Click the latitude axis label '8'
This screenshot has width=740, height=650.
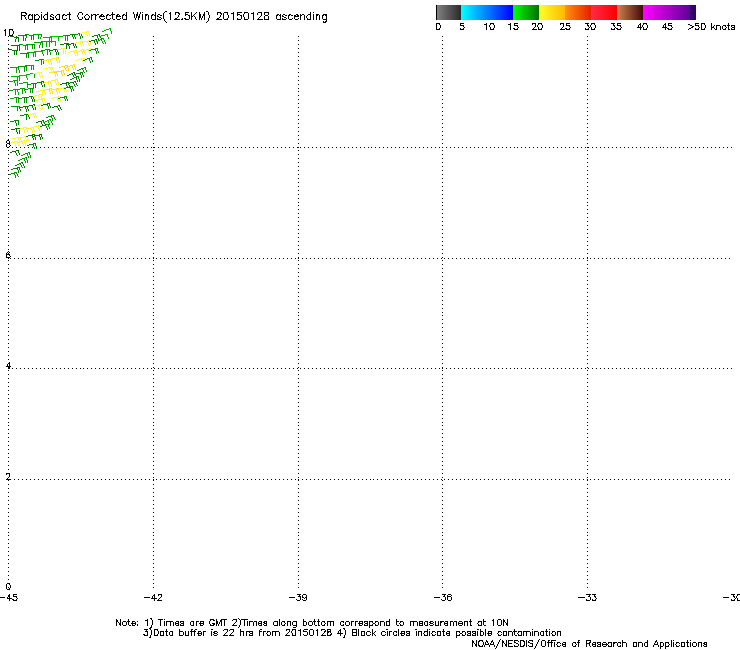pos(8,144)
